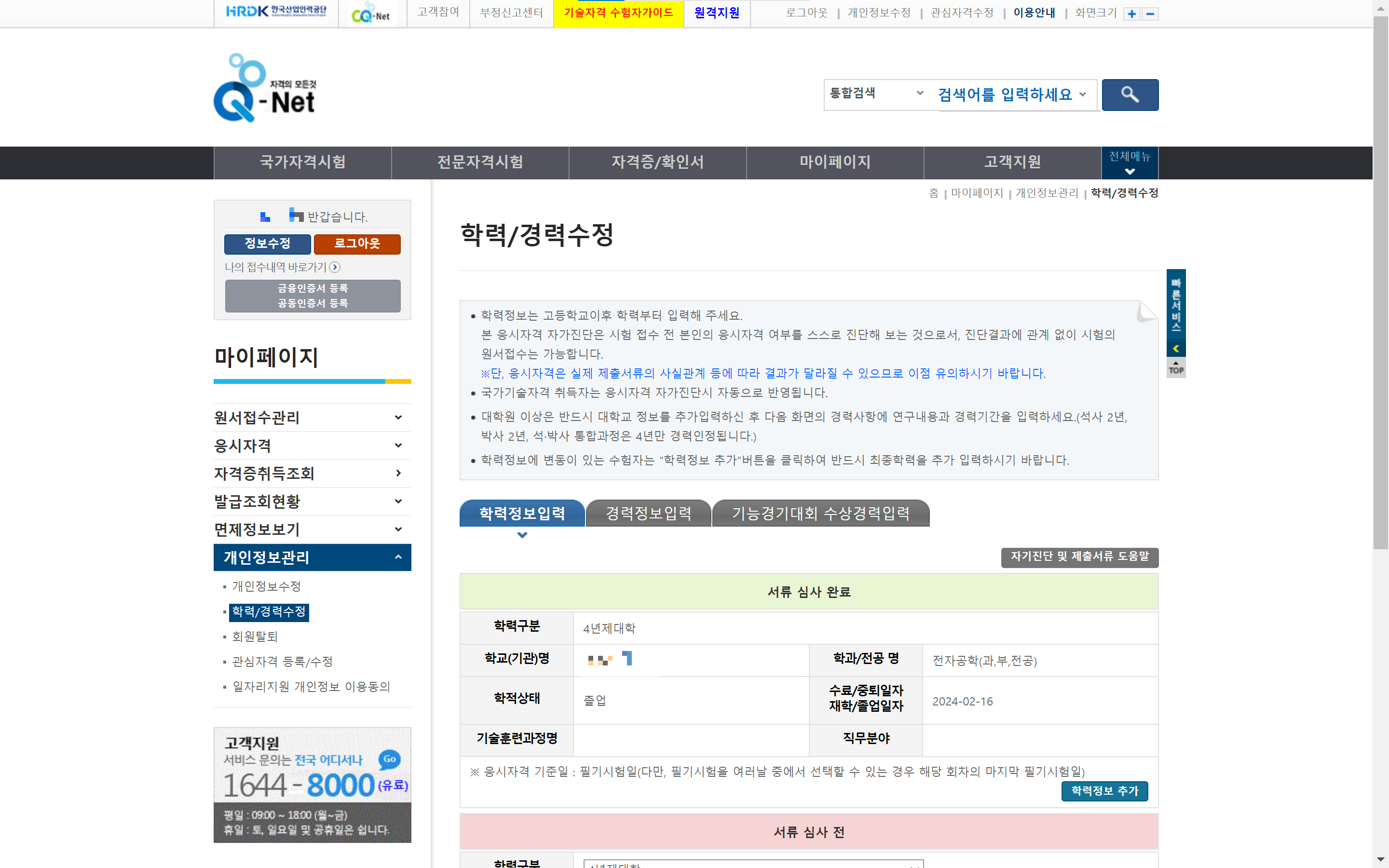Expand 발급조회현황 sidebar section

point(312,502)
